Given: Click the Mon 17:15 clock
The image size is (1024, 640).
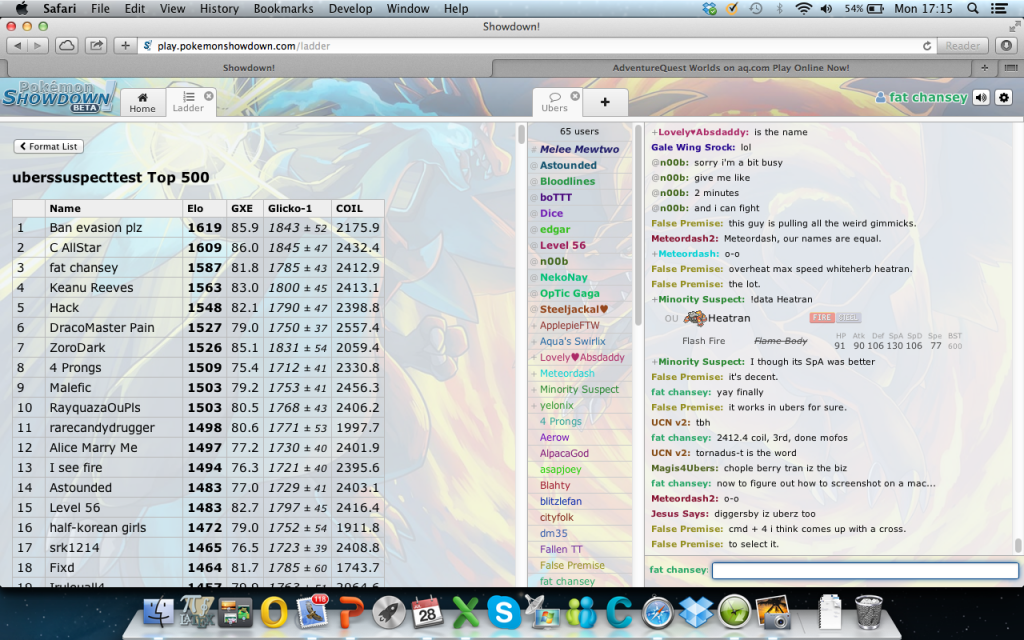Looking at the screenshot, I should pos(923,8).
